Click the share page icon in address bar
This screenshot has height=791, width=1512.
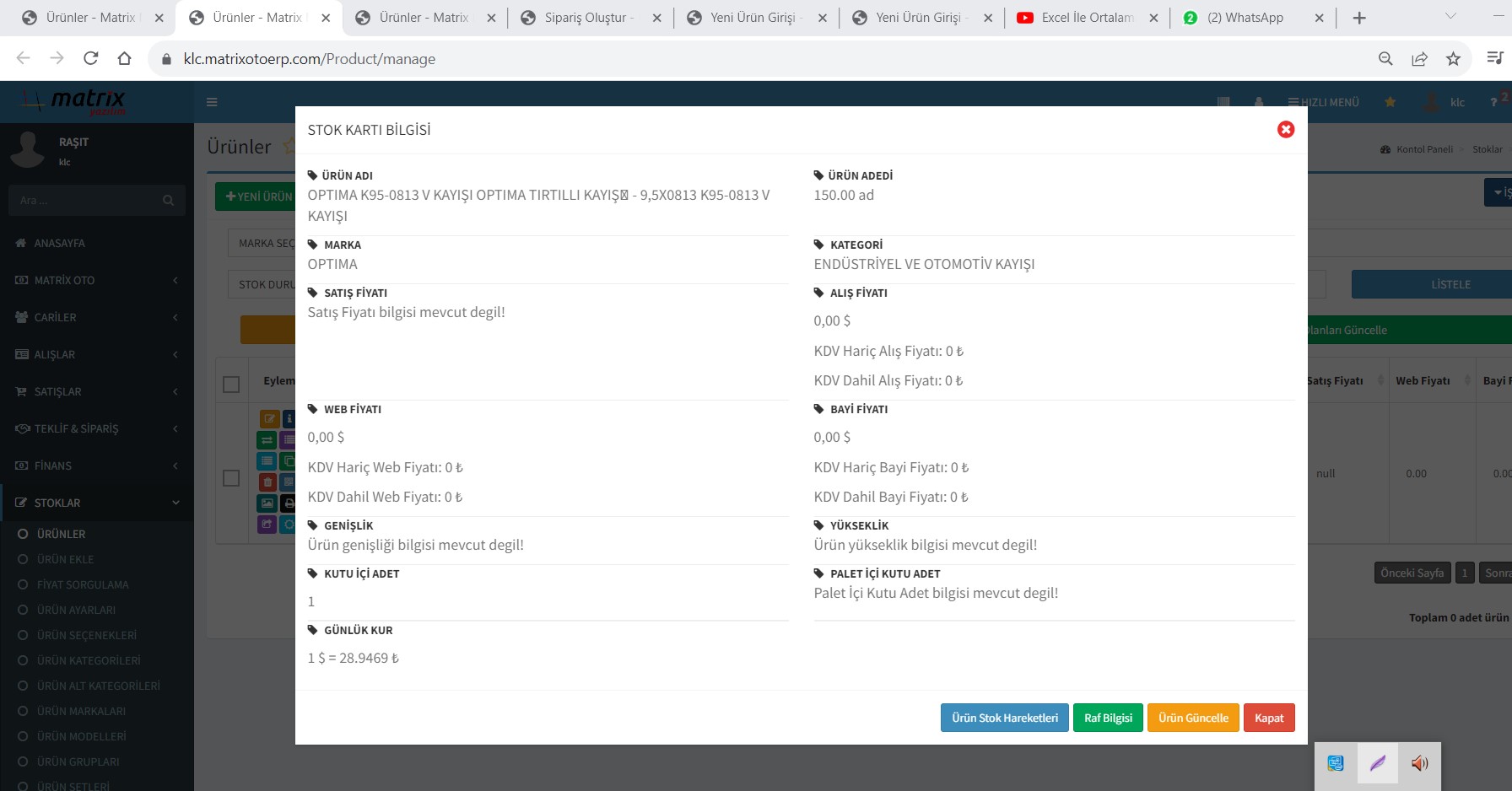1419,58
